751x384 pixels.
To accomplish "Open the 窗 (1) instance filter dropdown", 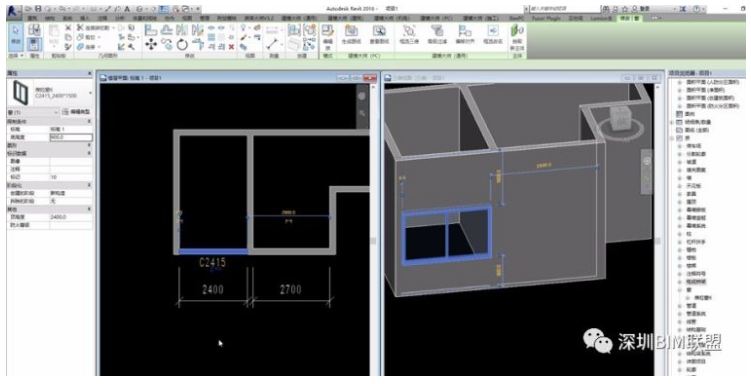I will click(33, 112).
